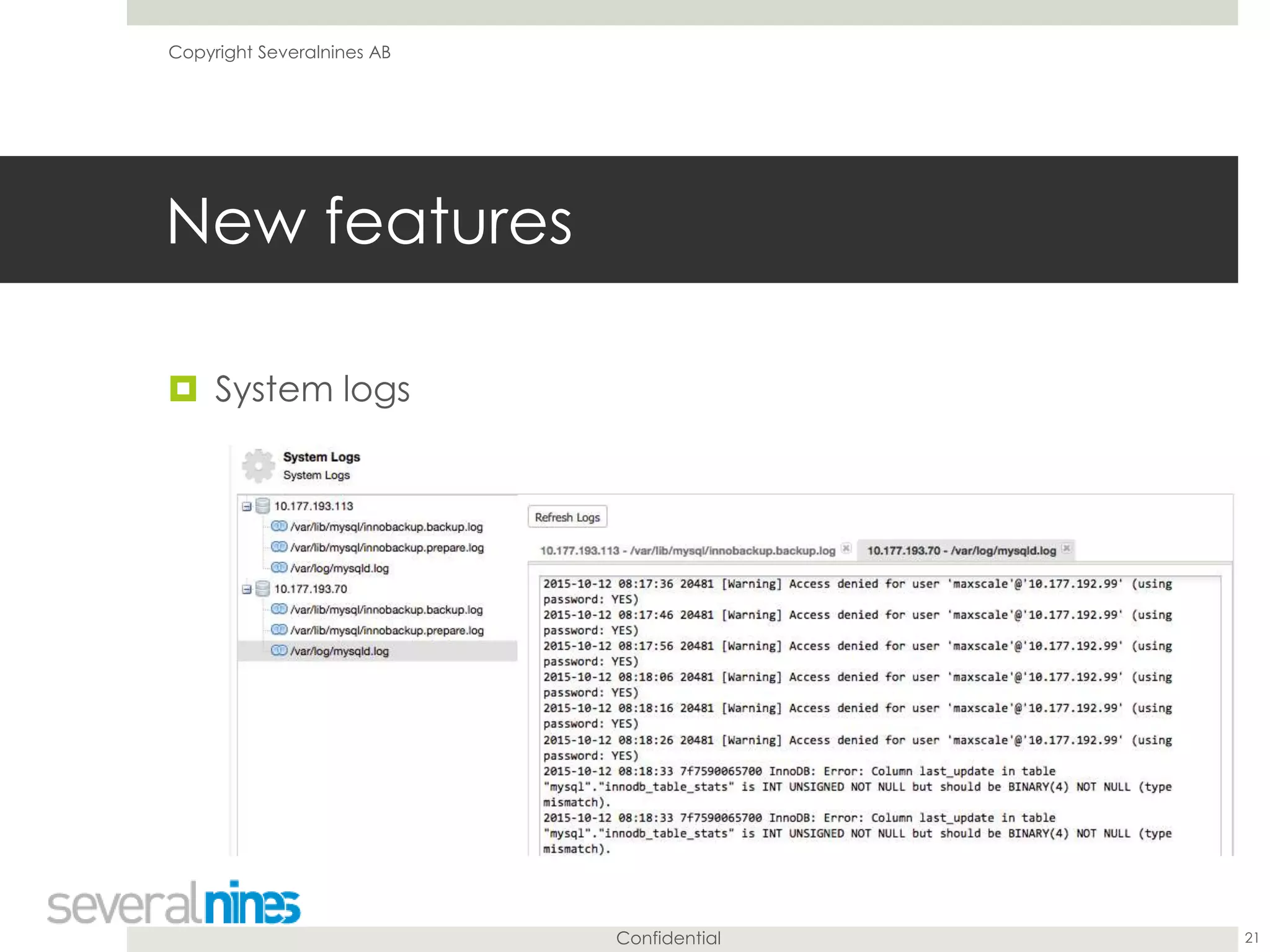Click the 'System Logs' bold heading
1270x952 pixels.
[321, 457]
